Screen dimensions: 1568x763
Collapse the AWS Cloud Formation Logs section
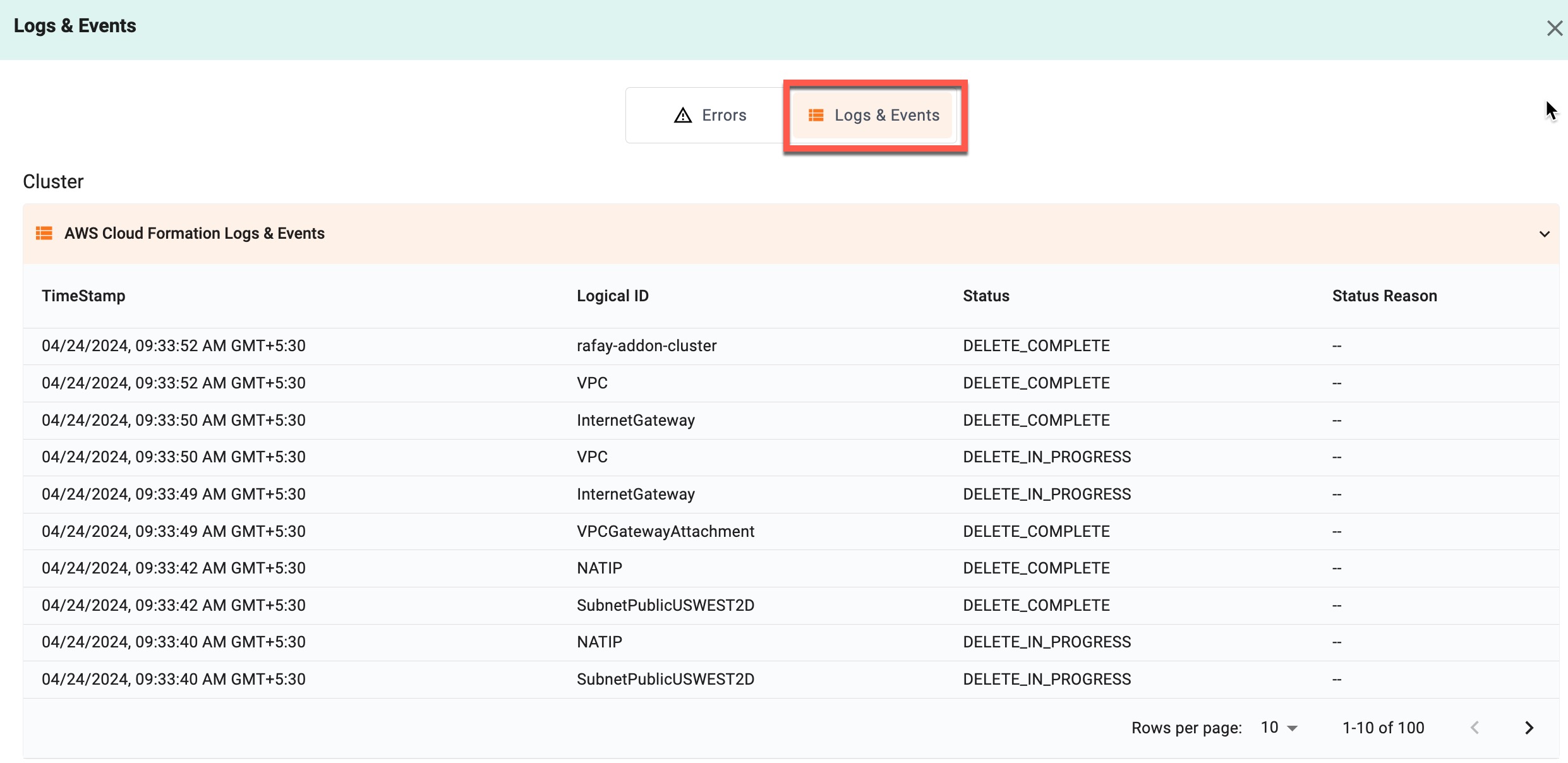tap(1544, 234)
